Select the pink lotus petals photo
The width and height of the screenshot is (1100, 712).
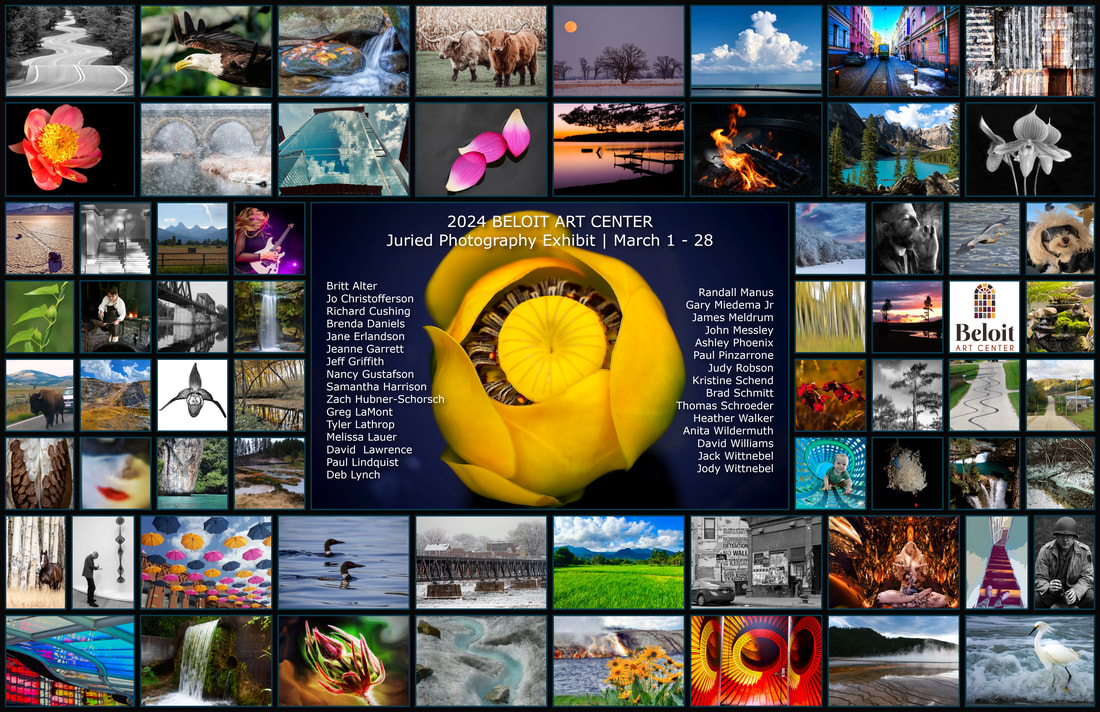[x=481, y=149]
